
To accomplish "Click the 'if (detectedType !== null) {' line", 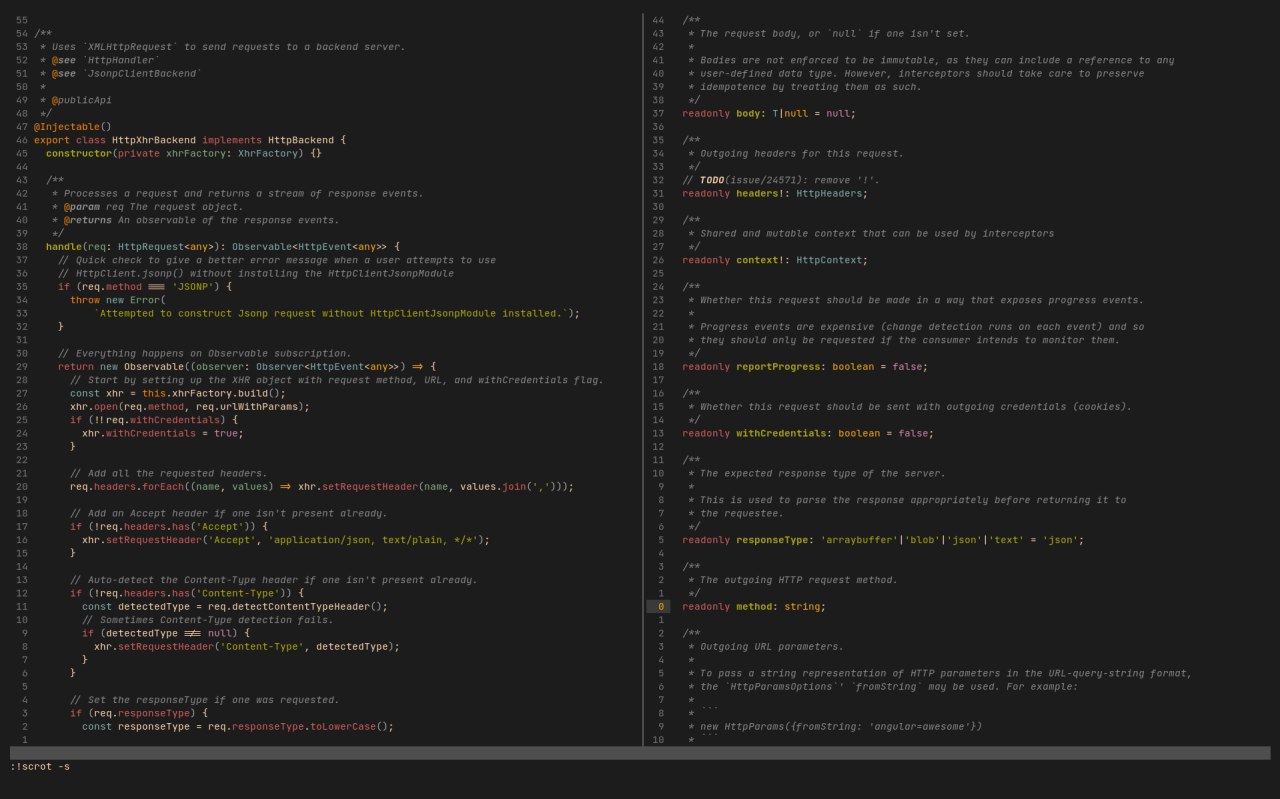I will coord(166,633).
